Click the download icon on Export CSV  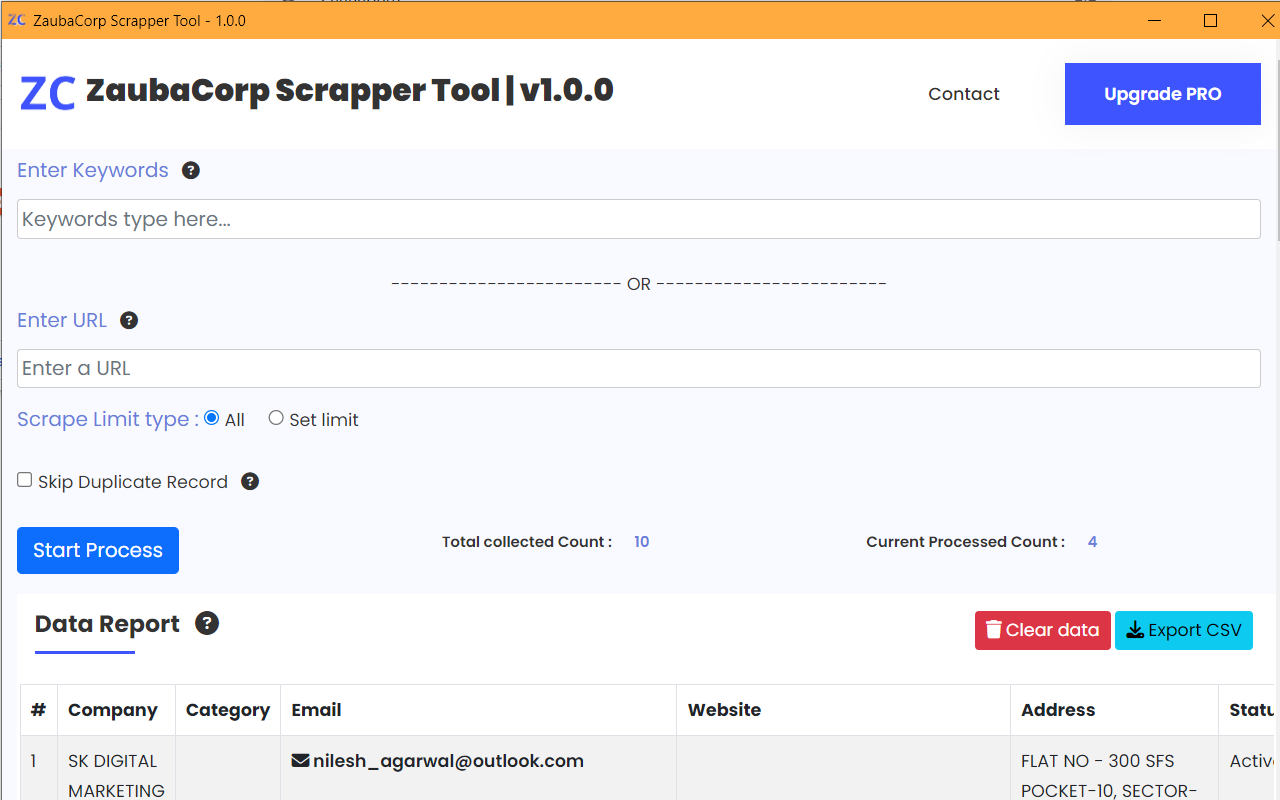coord(1134,630)
